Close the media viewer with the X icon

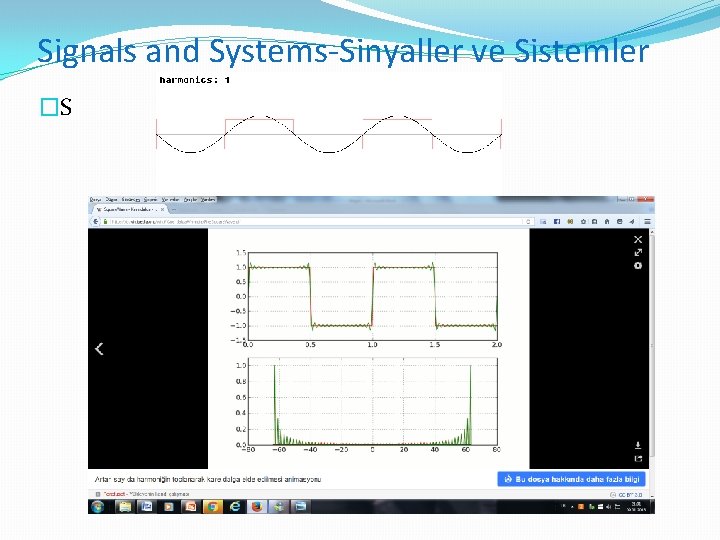(x=638, y=239)
